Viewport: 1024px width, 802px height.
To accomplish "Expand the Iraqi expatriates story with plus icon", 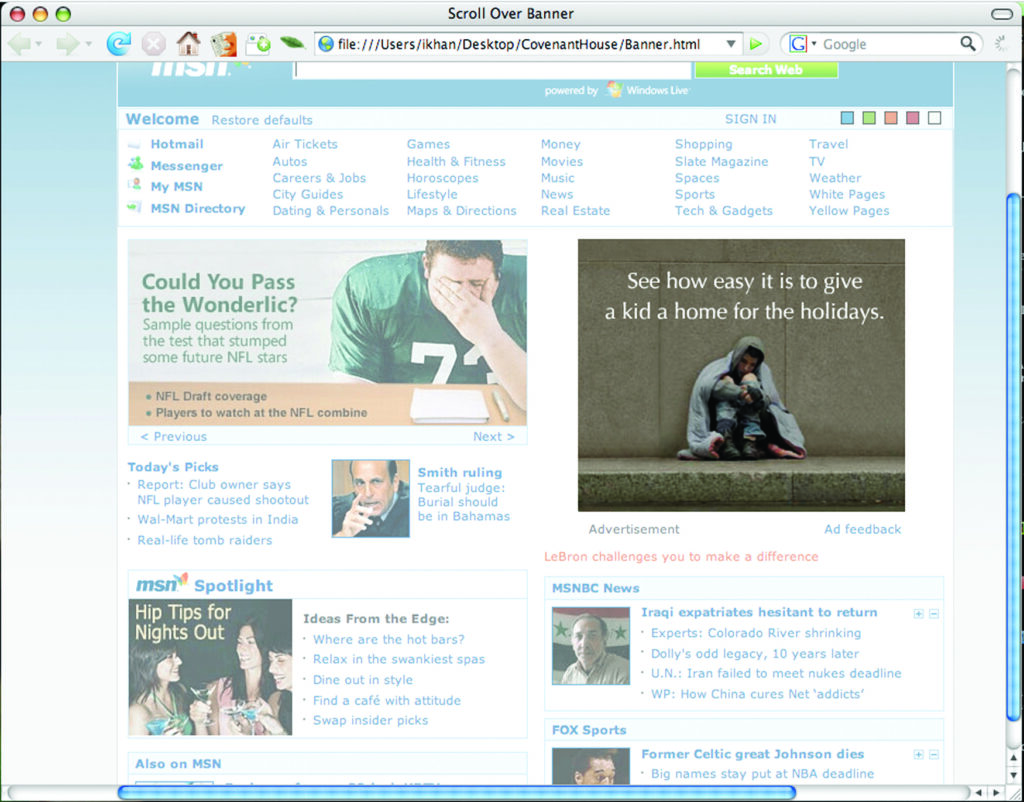I will point(918,613).
